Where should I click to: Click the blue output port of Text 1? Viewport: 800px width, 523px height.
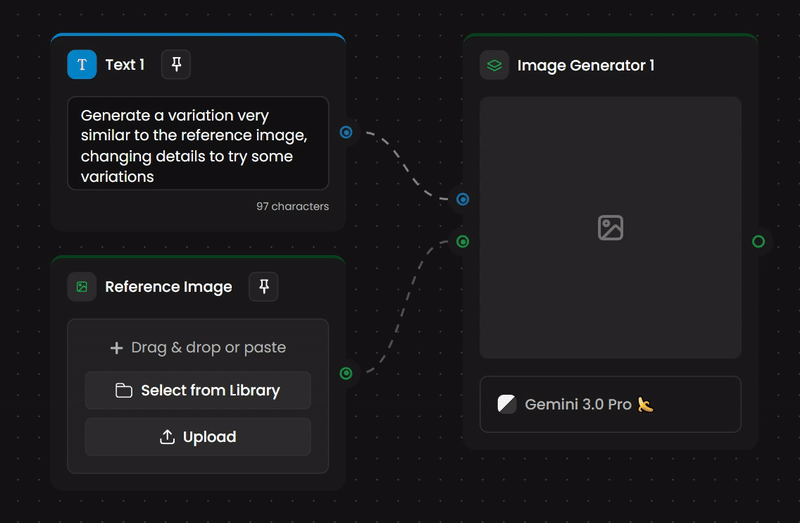point(346,132)
